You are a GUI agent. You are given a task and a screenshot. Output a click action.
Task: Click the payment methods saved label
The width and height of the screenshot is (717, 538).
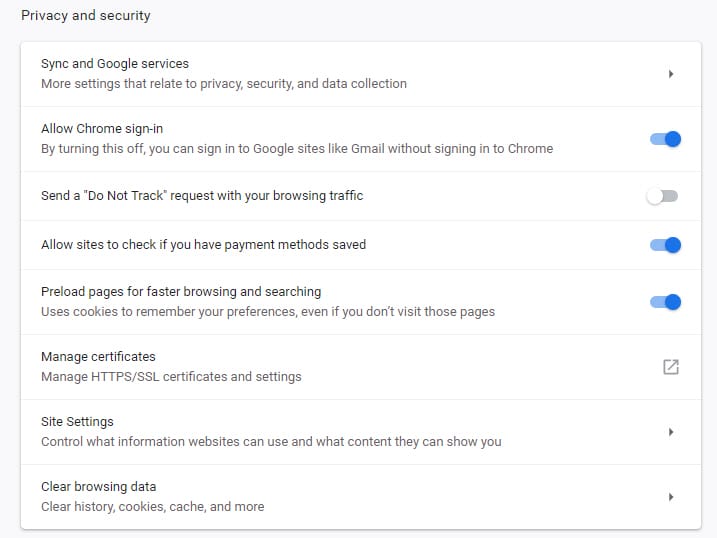203,245
